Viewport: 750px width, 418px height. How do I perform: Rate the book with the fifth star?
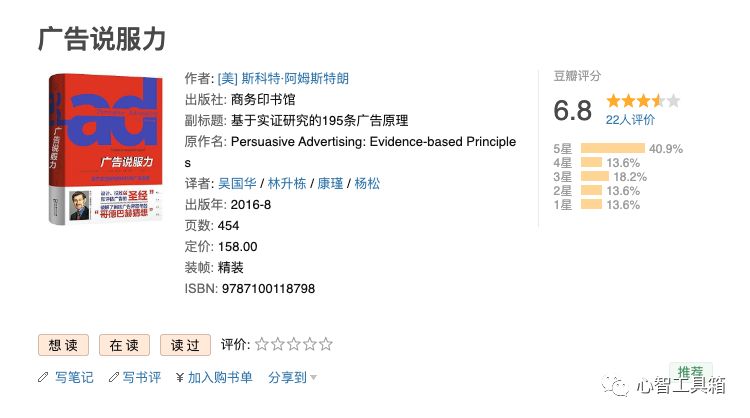tap(326, 345)
